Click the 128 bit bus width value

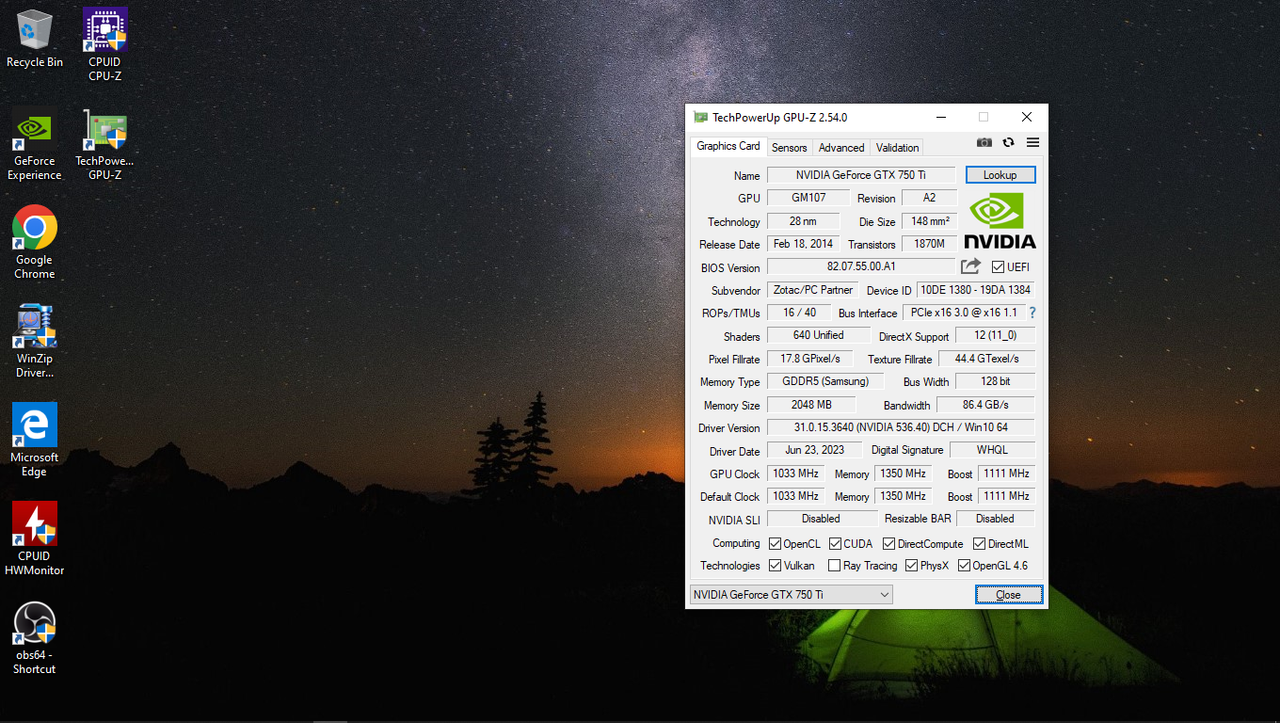pyautogui.click(x=995, y=382)
